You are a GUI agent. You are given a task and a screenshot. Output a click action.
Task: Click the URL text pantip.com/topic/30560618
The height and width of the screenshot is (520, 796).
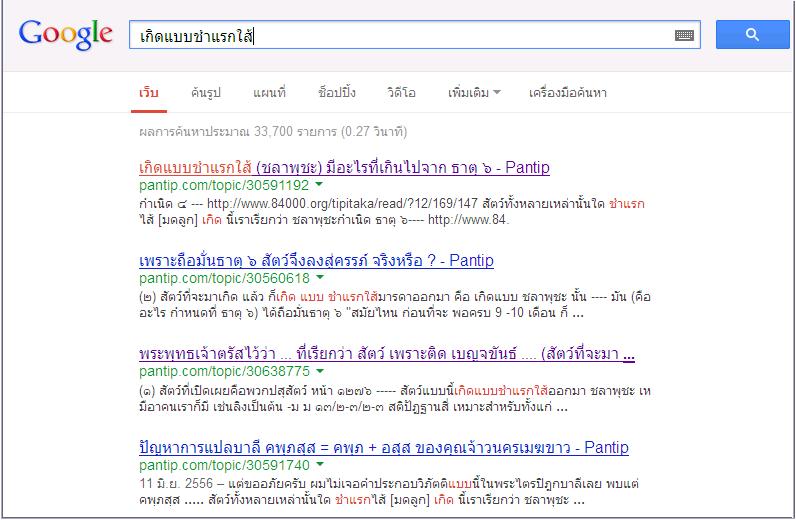(224, 278)
